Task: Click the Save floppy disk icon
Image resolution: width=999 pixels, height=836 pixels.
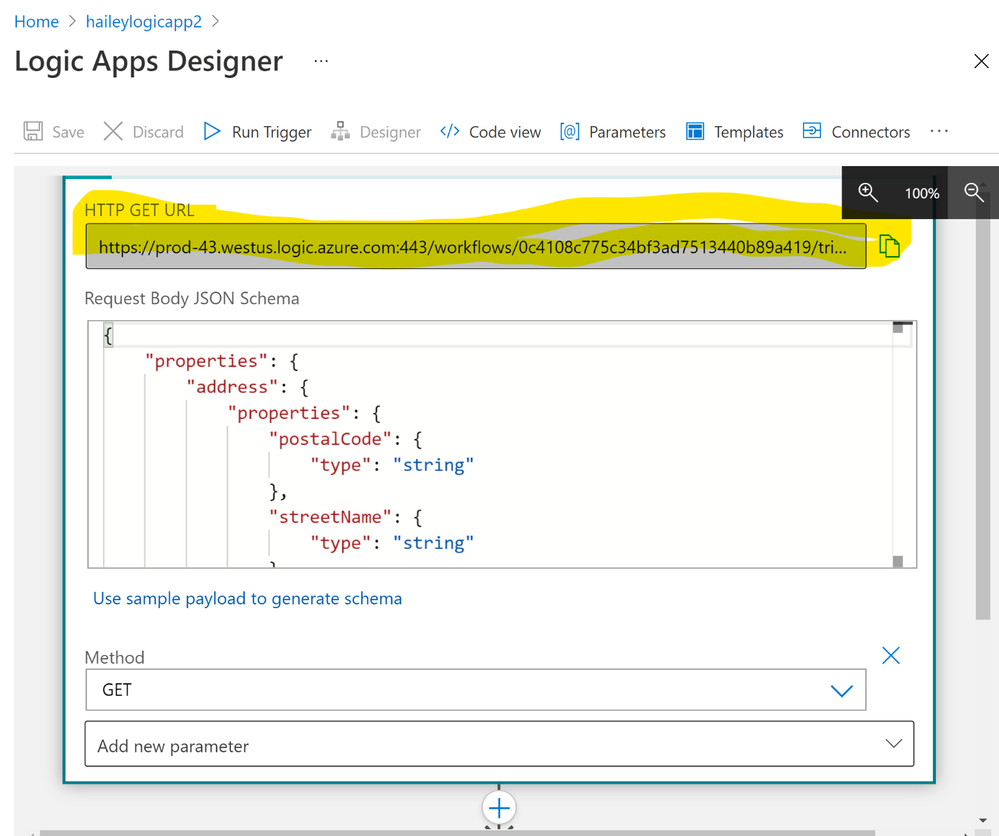Action: (x=33, y=131)
